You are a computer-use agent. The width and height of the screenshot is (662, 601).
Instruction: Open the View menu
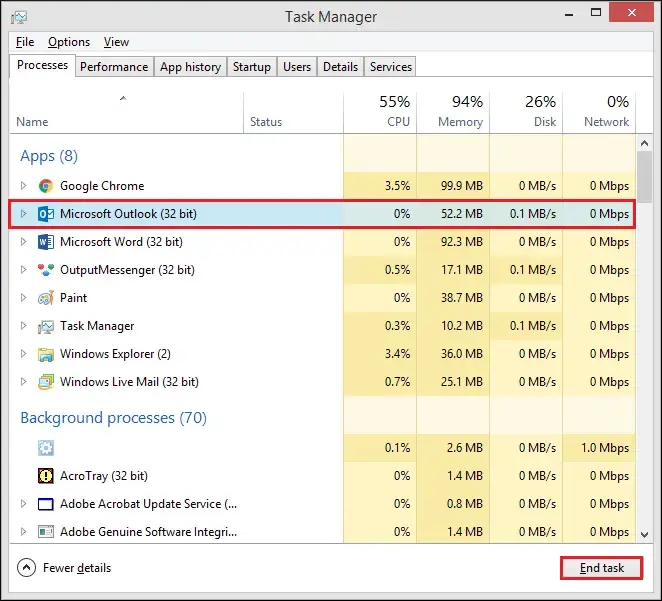pyautogui.click(x=116, y=42)
